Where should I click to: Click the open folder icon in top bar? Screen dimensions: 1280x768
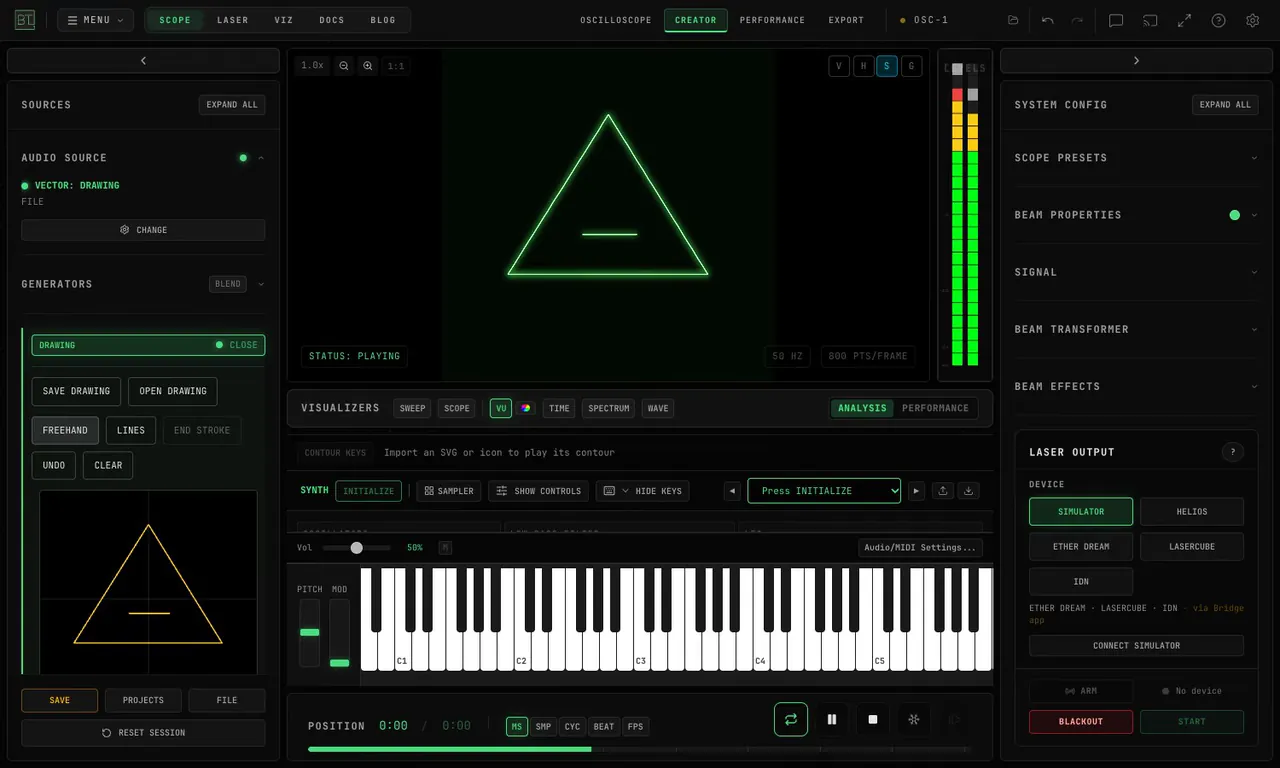(1013, 20)
